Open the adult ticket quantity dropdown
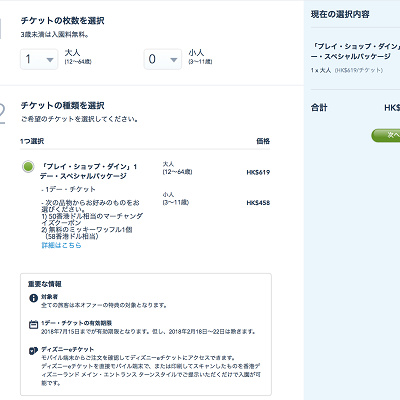 tap(39, 59)
